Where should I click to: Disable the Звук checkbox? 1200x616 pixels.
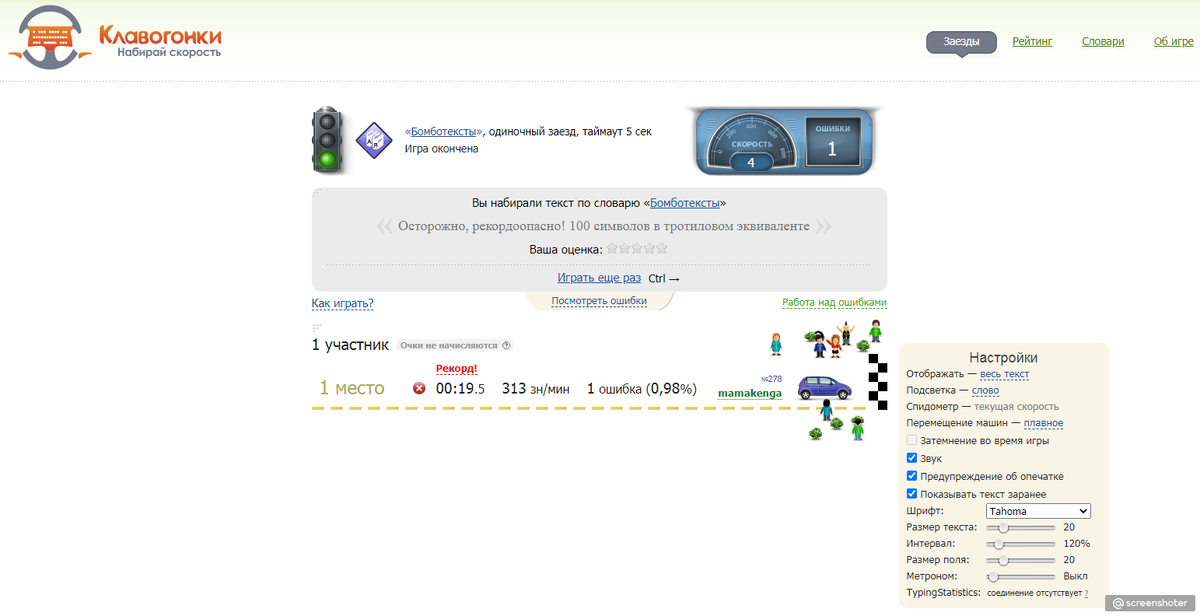pyautogui.click(x=911, y=458)
